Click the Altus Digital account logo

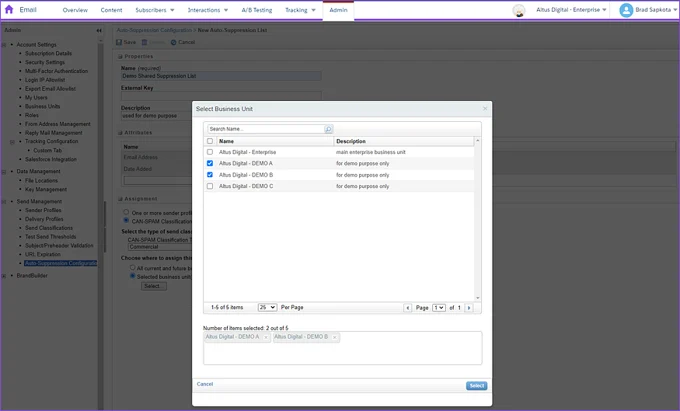coord(519,10)
